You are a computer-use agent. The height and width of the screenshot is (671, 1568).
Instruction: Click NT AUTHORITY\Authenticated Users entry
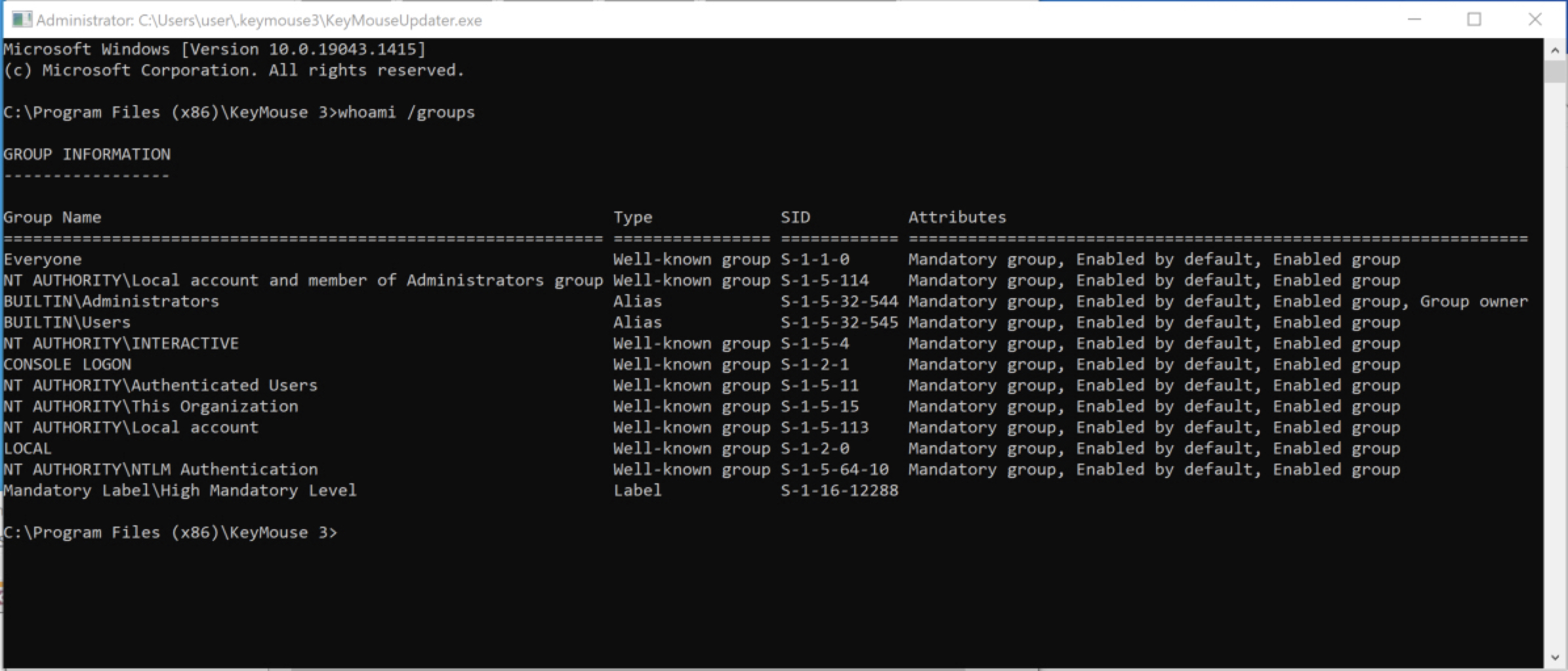(160, 385)
